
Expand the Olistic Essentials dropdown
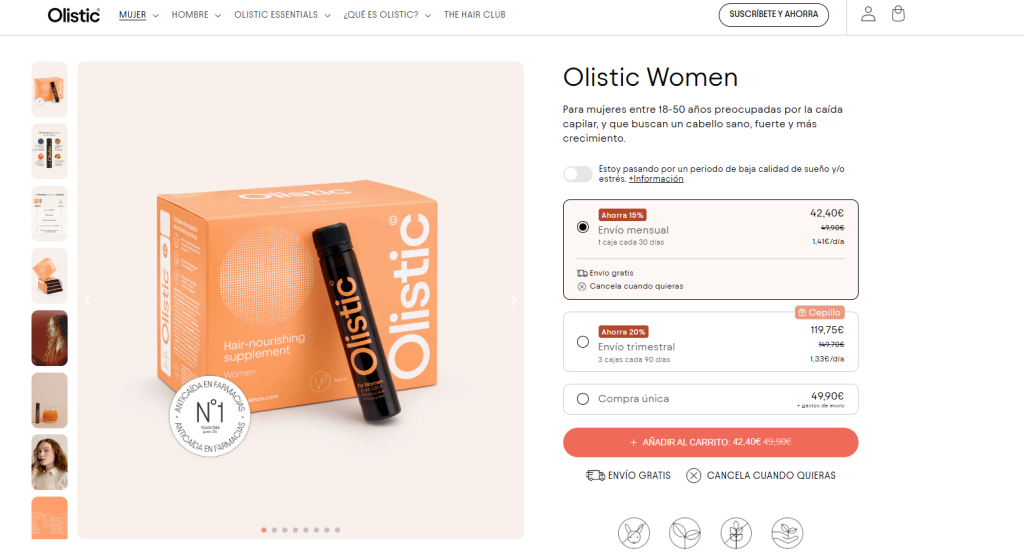coord(282,15)
